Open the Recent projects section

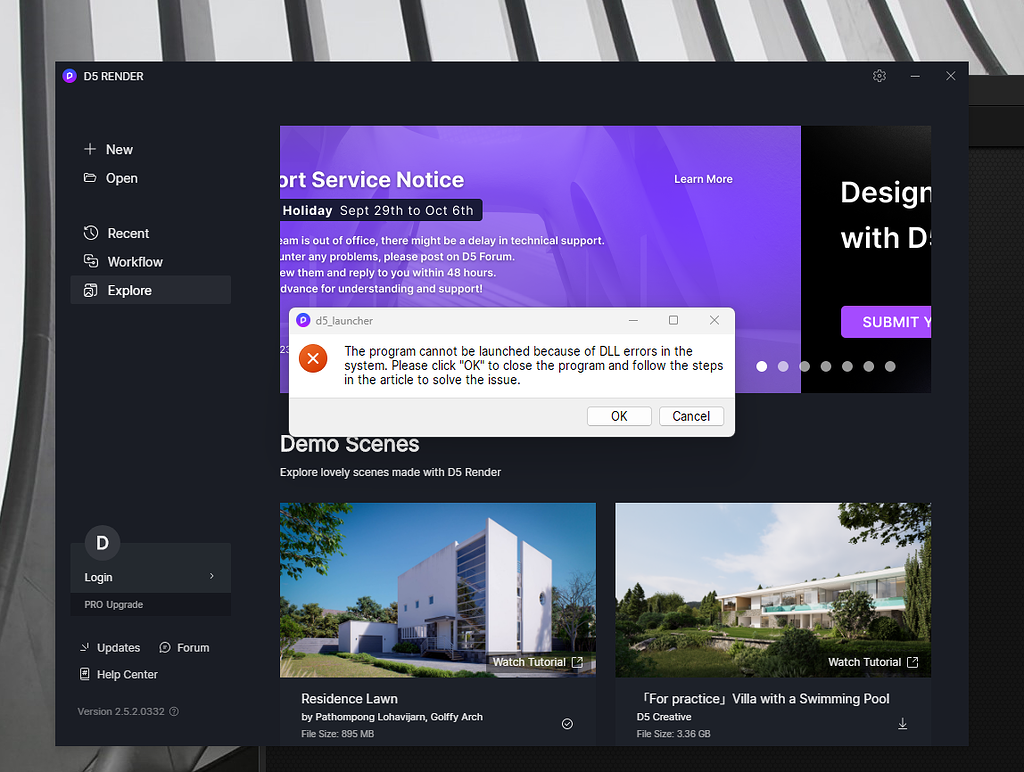tap(128, 233)
